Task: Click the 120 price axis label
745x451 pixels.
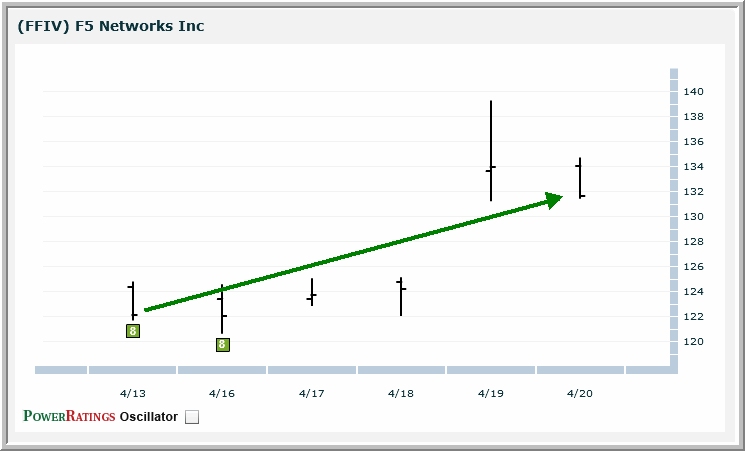Action: click(694, 342)
